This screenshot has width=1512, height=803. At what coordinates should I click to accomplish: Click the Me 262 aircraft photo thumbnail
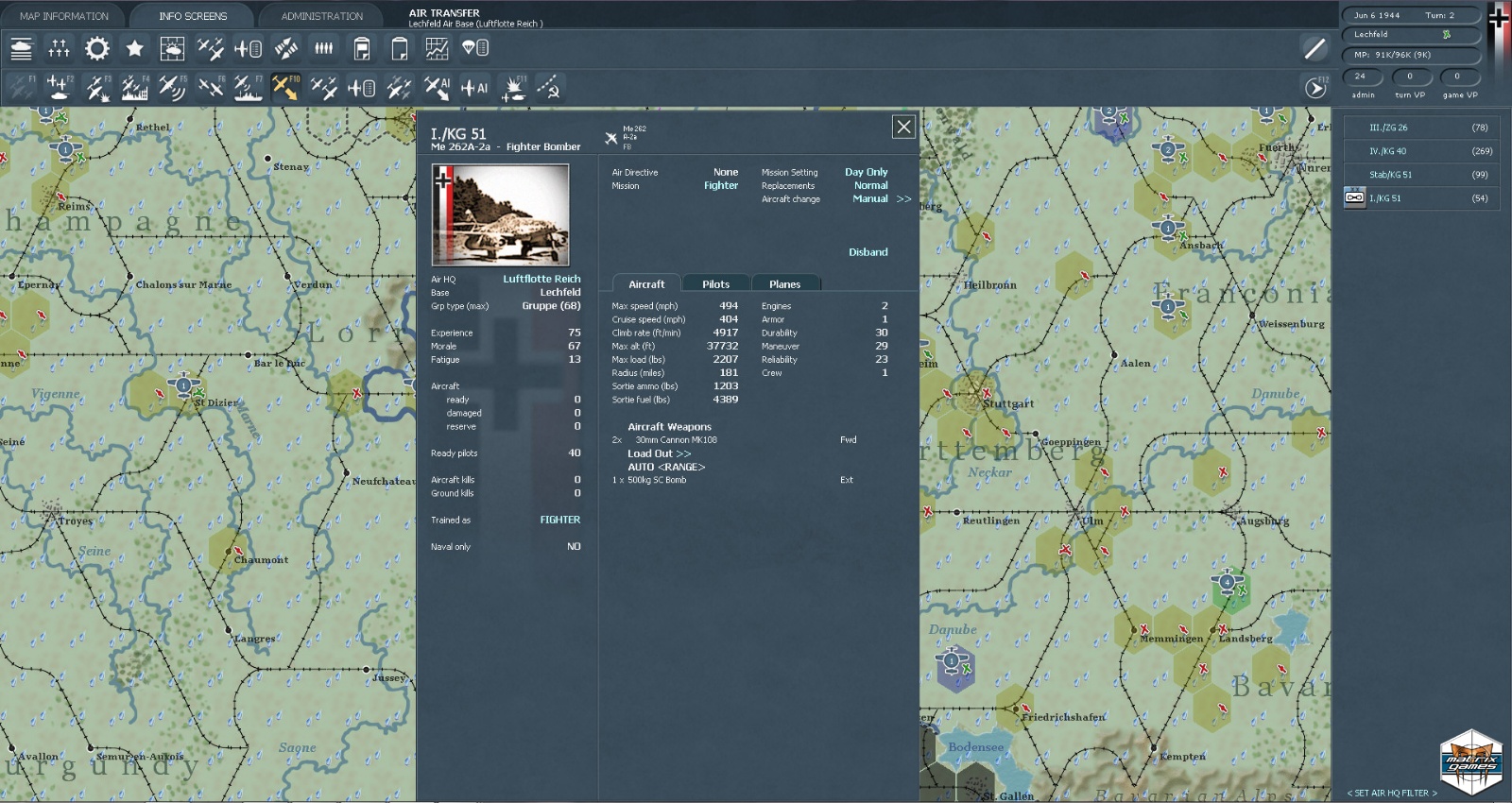point(501,215)
